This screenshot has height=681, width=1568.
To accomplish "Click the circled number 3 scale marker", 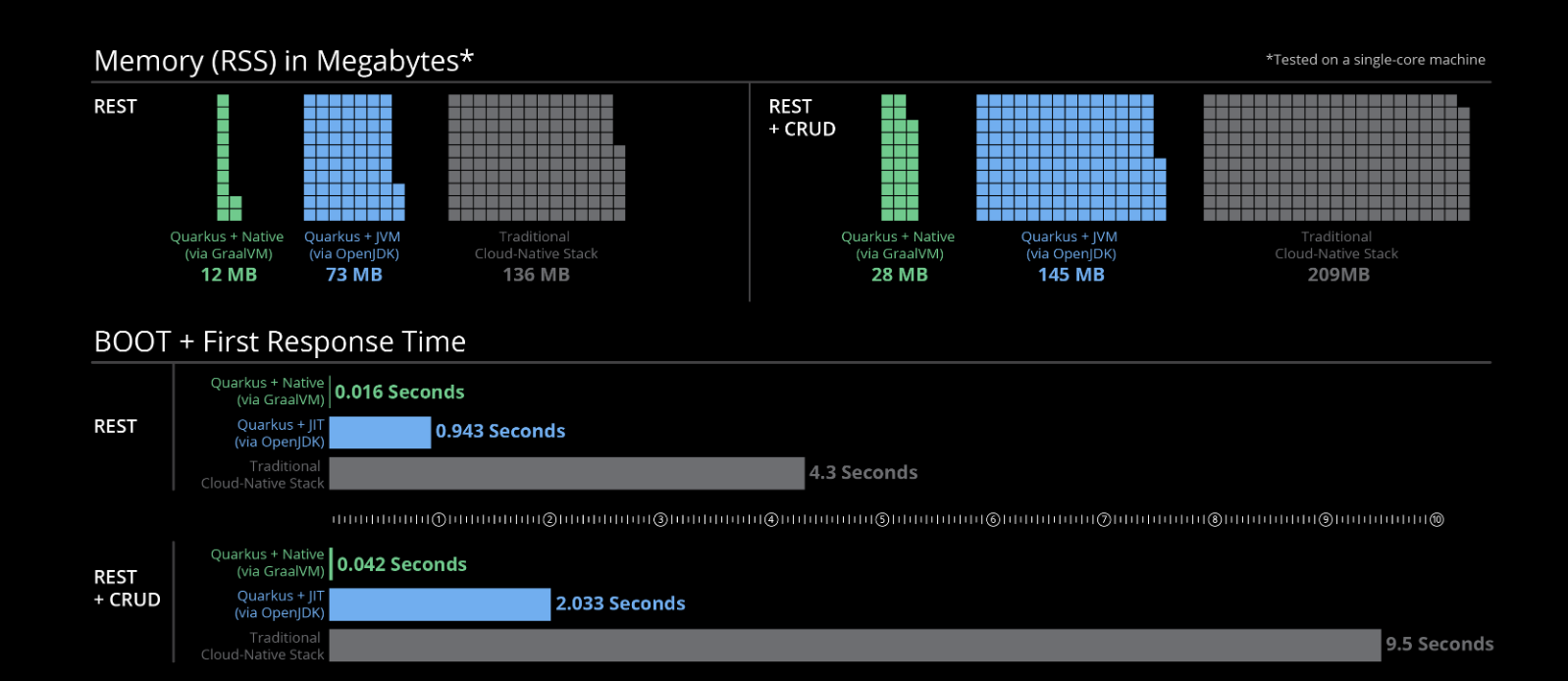I will click(660, 519).
